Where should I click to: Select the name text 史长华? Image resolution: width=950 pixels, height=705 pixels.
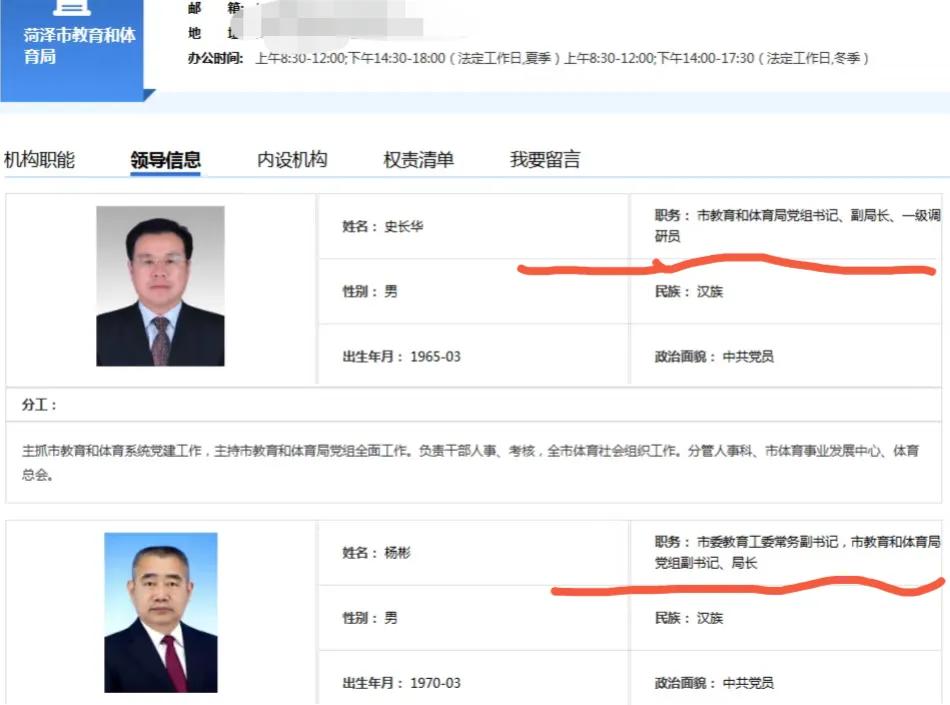[404, 227]
